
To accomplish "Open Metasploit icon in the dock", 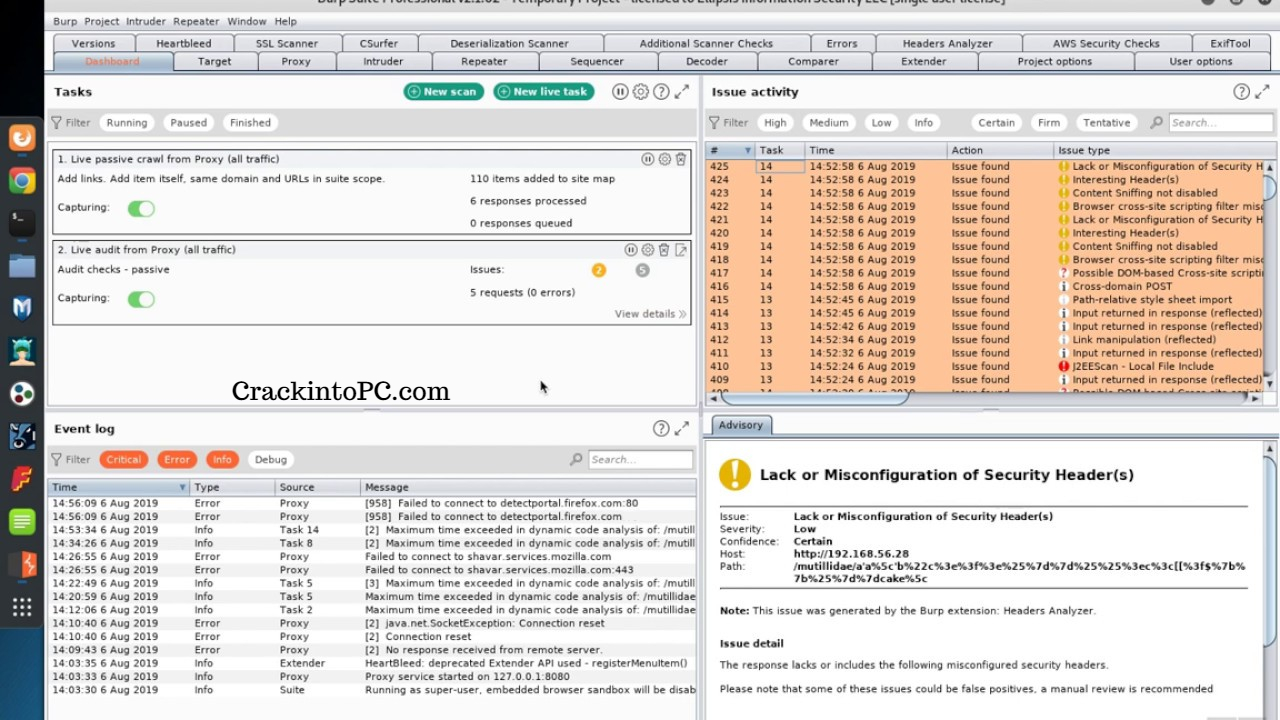I will 22,308.
